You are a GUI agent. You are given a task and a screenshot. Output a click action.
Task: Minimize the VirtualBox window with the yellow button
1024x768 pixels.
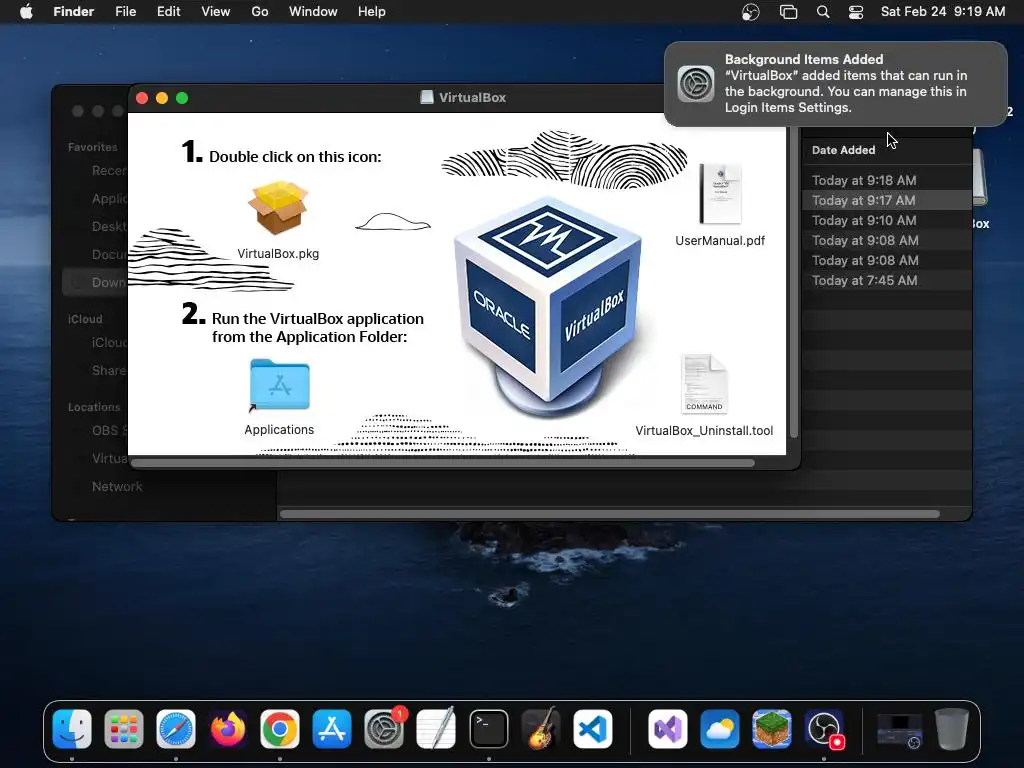tap(162, 98)
